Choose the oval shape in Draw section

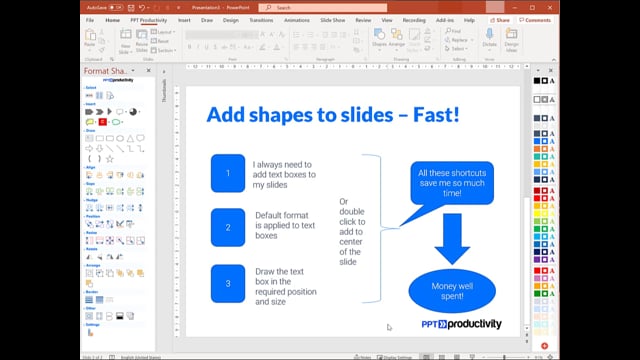tap(120, 138)
